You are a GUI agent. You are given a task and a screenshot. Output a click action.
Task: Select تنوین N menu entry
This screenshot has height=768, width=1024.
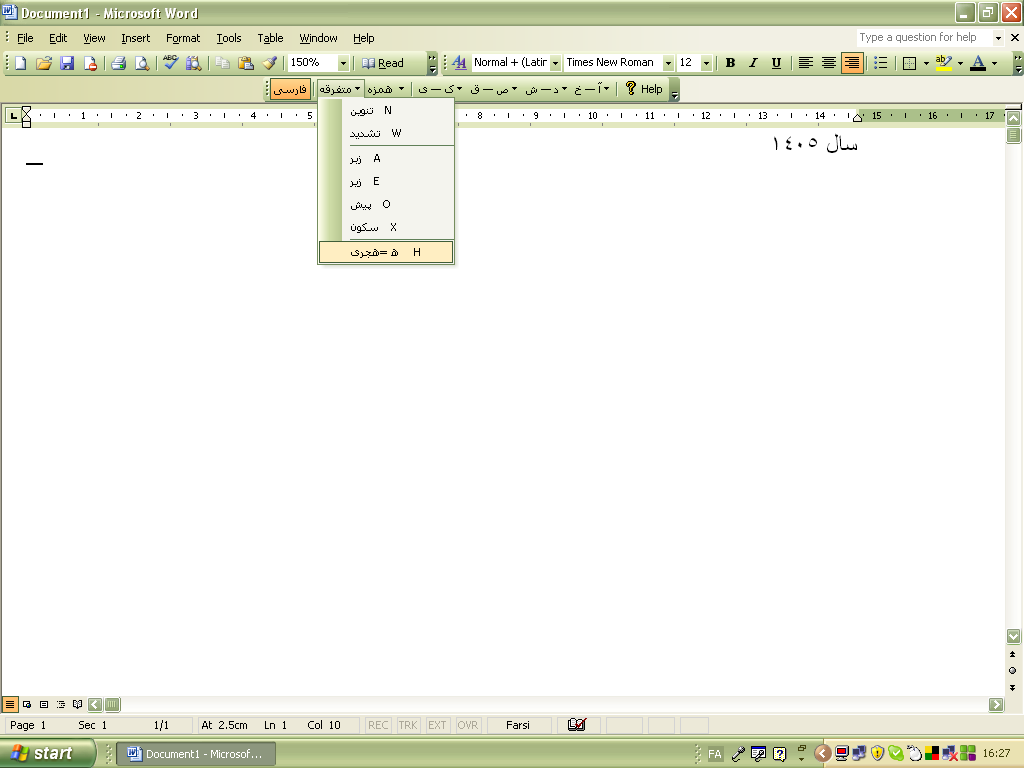[386, 110]
